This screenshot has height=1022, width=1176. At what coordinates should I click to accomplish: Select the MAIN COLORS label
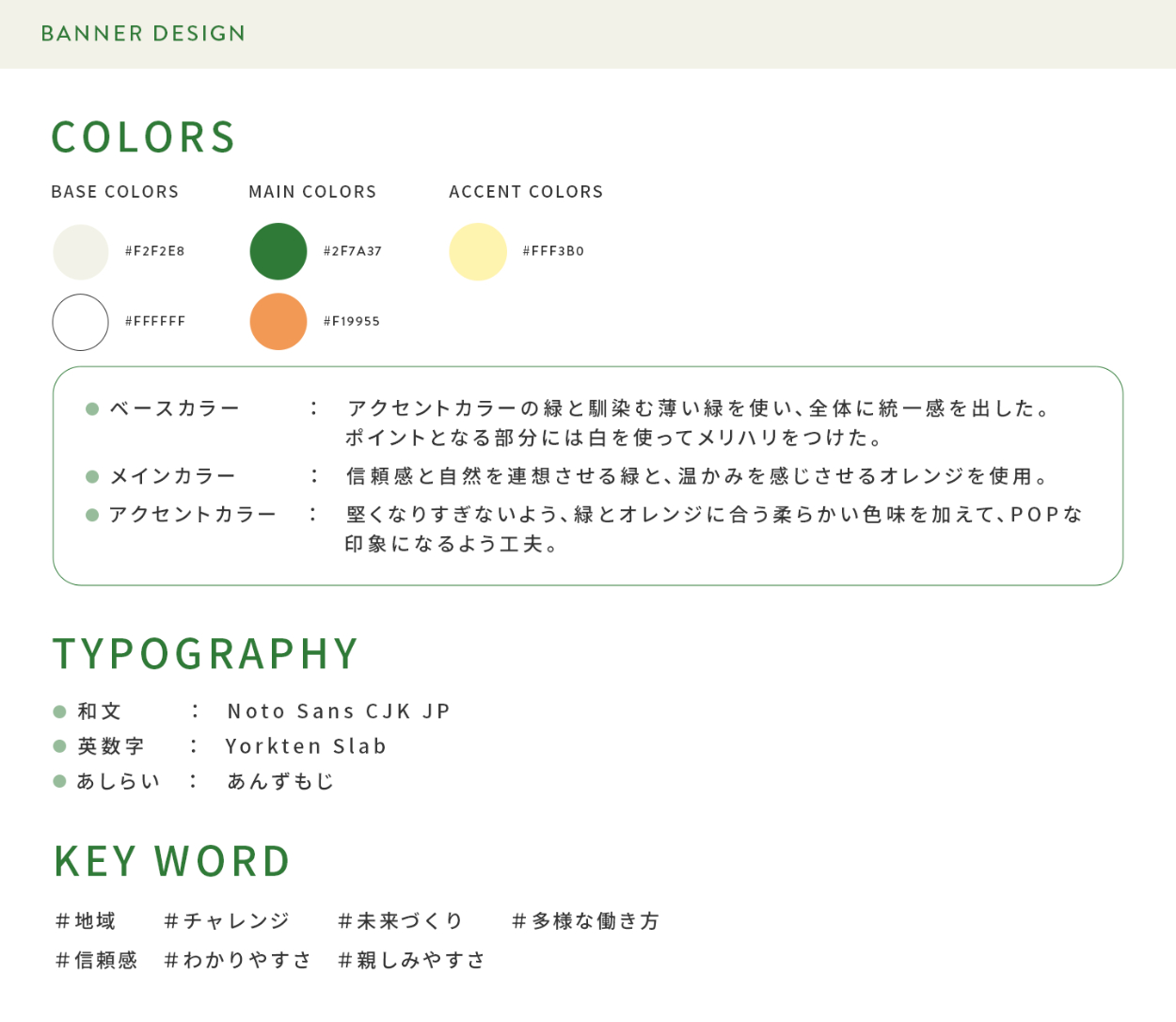coord(312,192)
